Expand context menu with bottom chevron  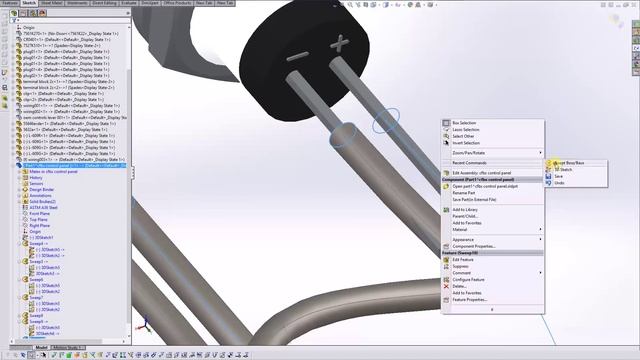(x=492, y=310)
